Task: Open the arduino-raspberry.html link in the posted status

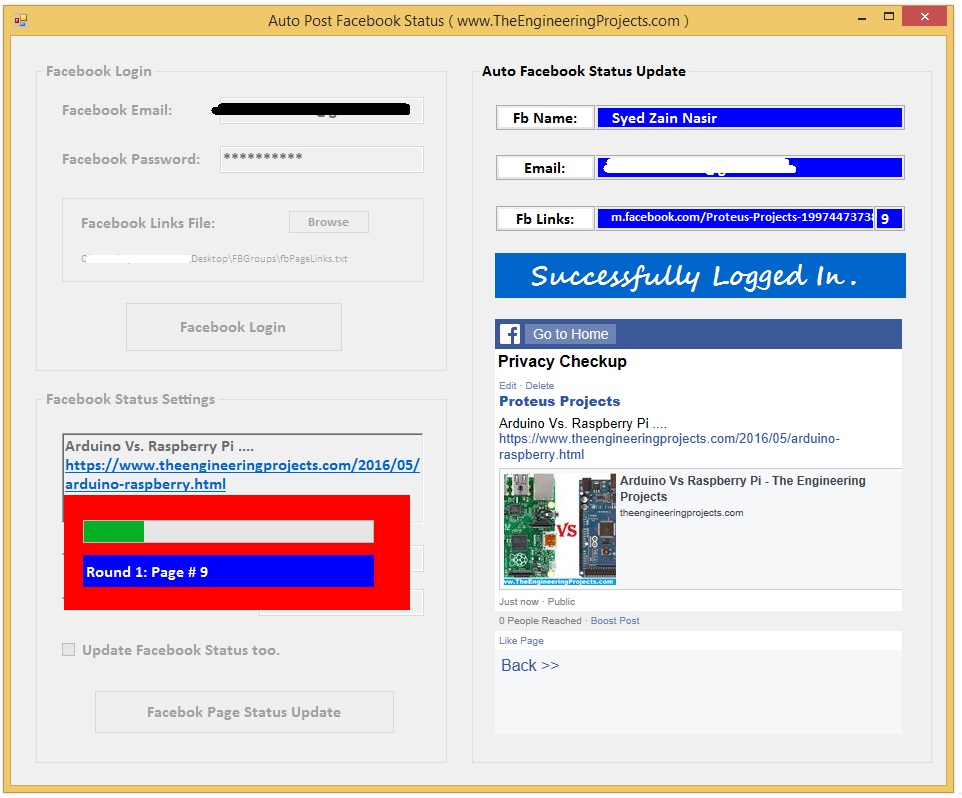Action: point(669,447)
